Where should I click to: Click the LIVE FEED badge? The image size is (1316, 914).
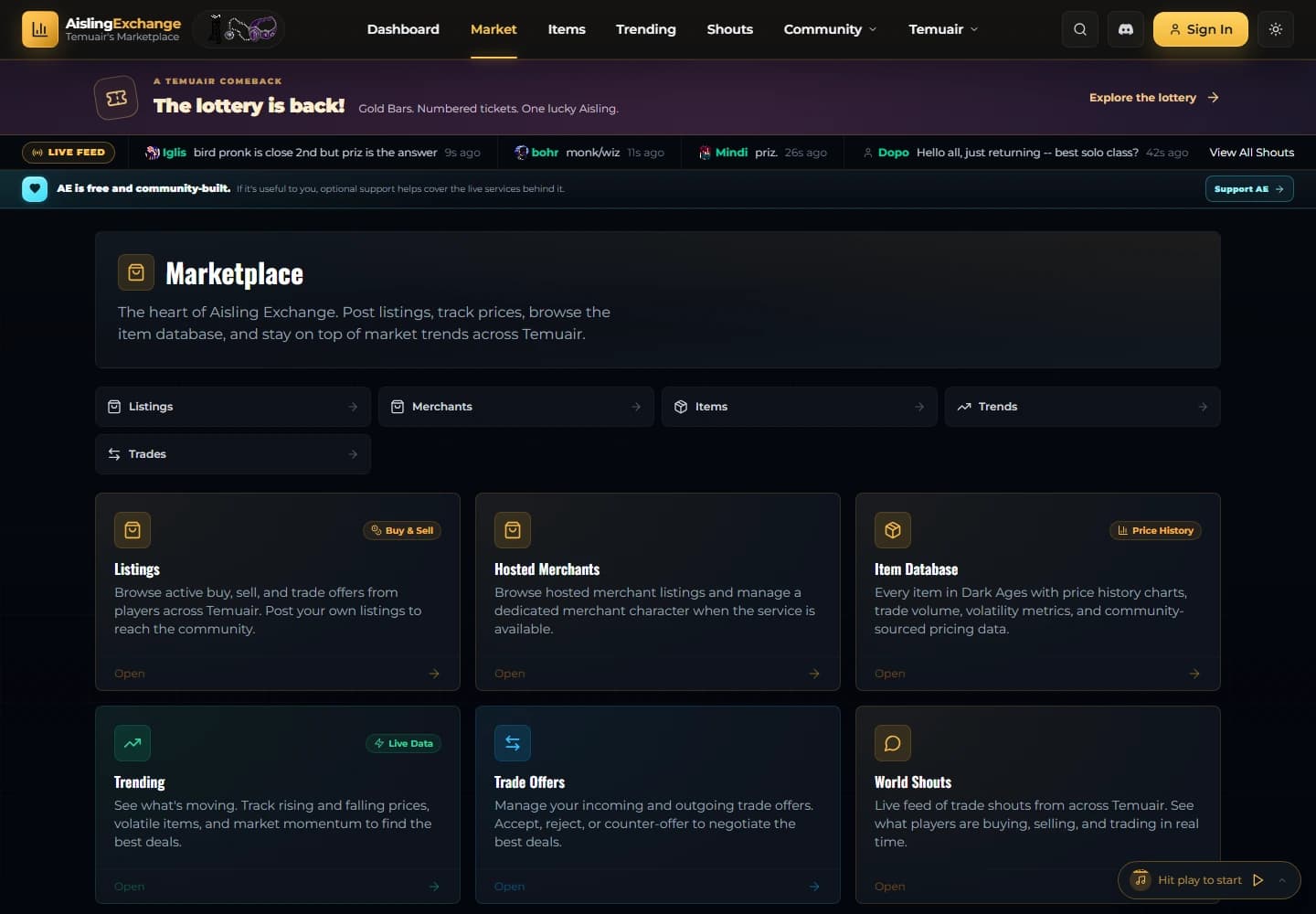[69, 153]
